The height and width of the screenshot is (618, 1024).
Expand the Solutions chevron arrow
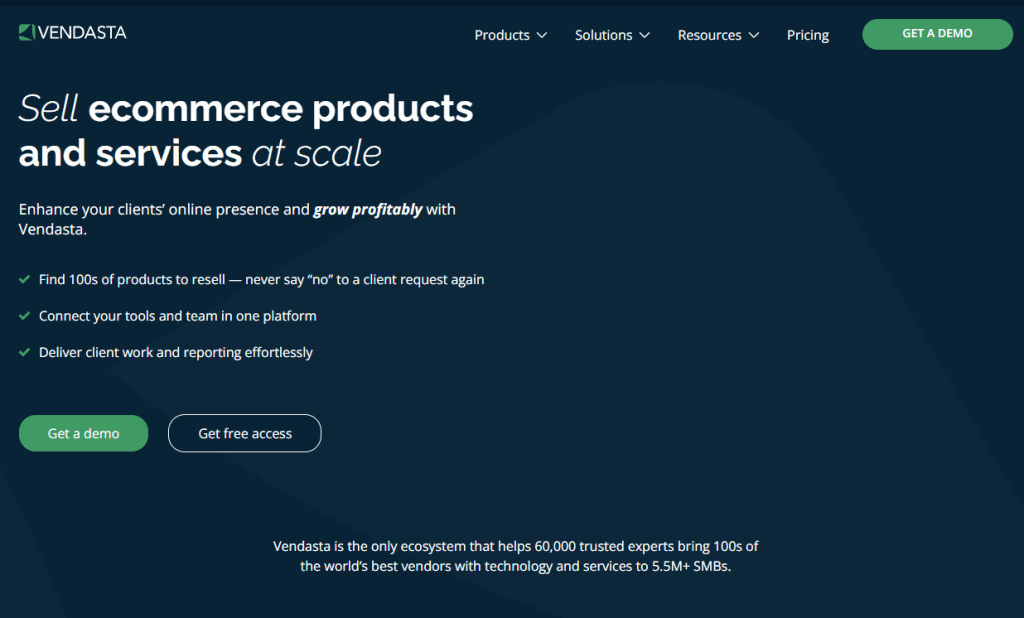tap(645, 35)
